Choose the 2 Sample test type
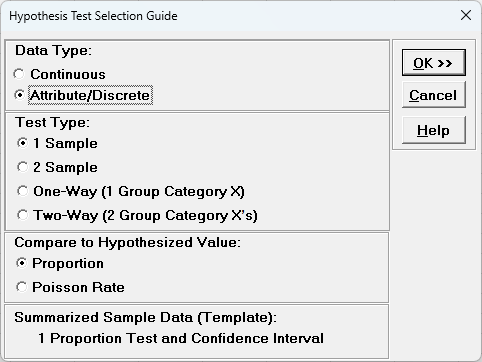The width and height of the screenshot is (482, 362). 57,167
